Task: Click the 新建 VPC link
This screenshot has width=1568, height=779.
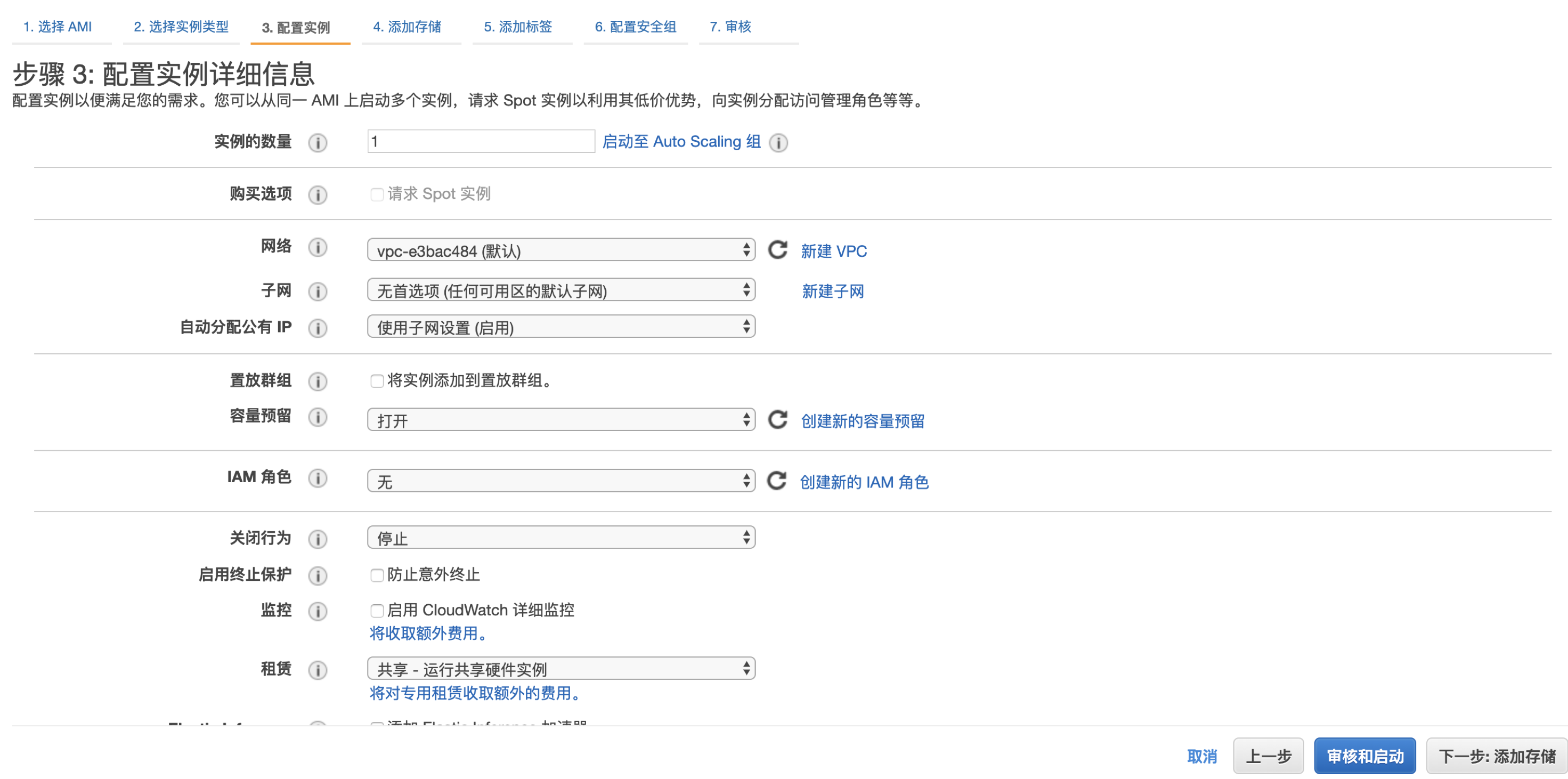Action: tap(834, 251)
